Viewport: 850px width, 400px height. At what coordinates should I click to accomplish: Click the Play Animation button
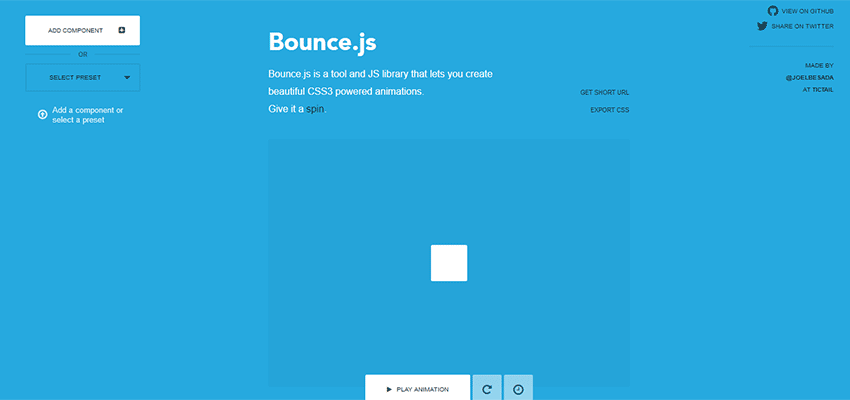[x=417, y=388]
